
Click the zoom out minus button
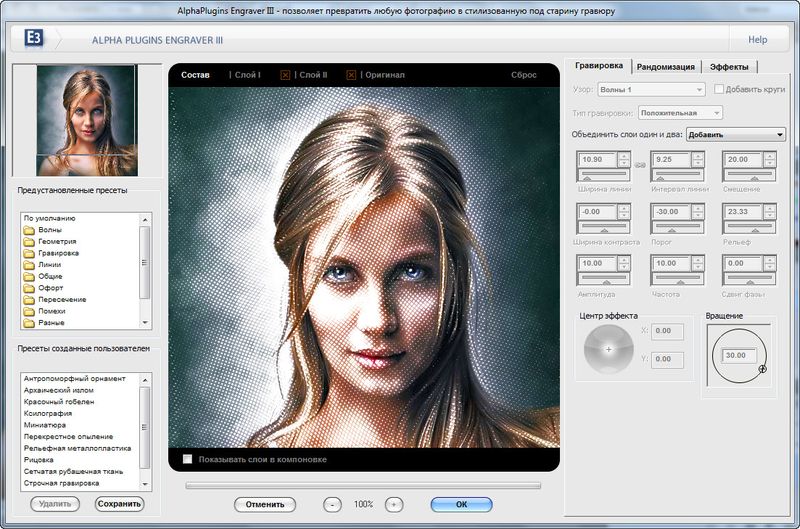333,505
